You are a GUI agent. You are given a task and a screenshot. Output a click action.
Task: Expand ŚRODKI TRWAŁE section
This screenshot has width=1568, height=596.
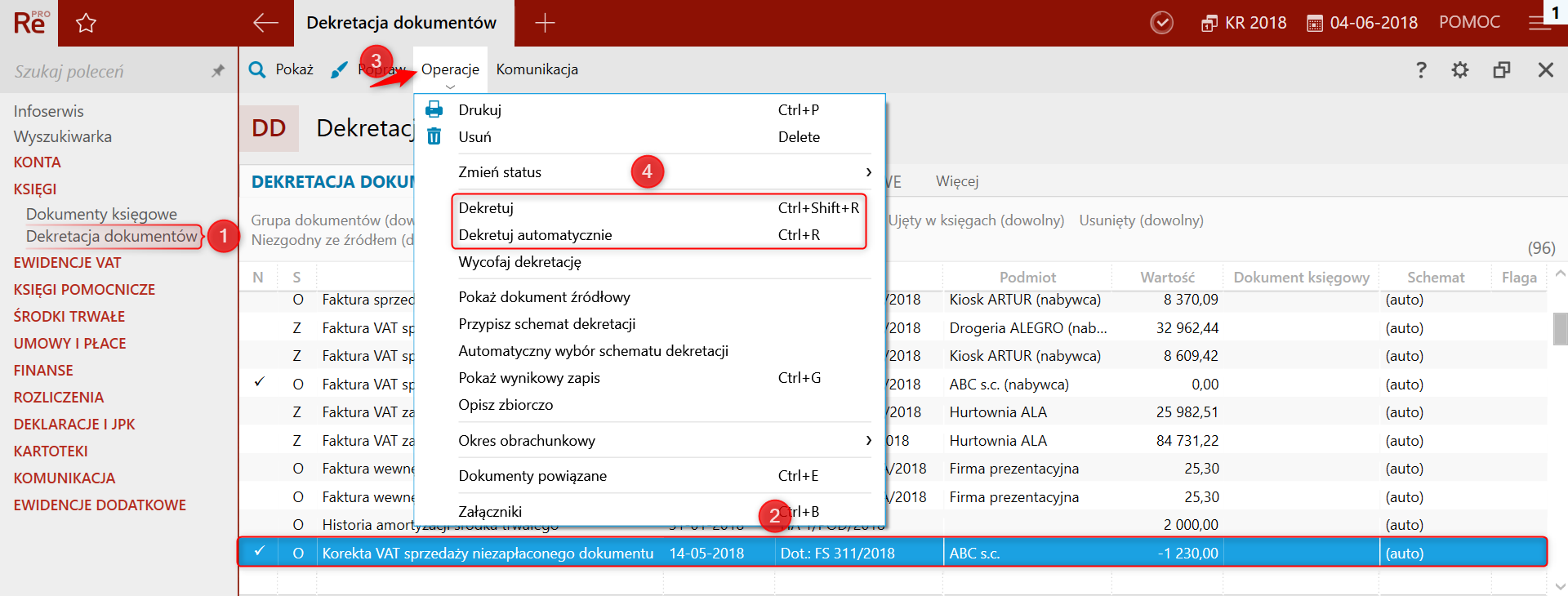(x=69, y=316)
